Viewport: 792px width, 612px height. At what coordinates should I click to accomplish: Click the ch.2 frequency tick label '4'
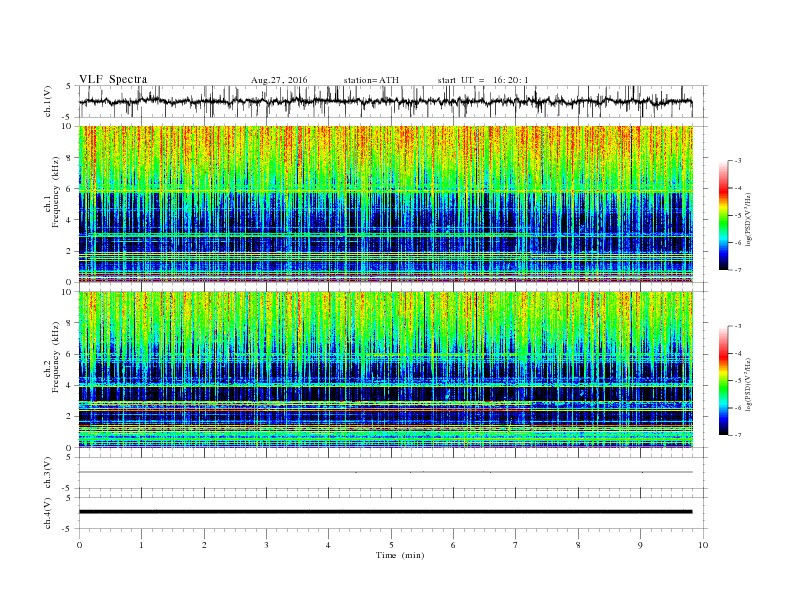click(x=69, y=385)
